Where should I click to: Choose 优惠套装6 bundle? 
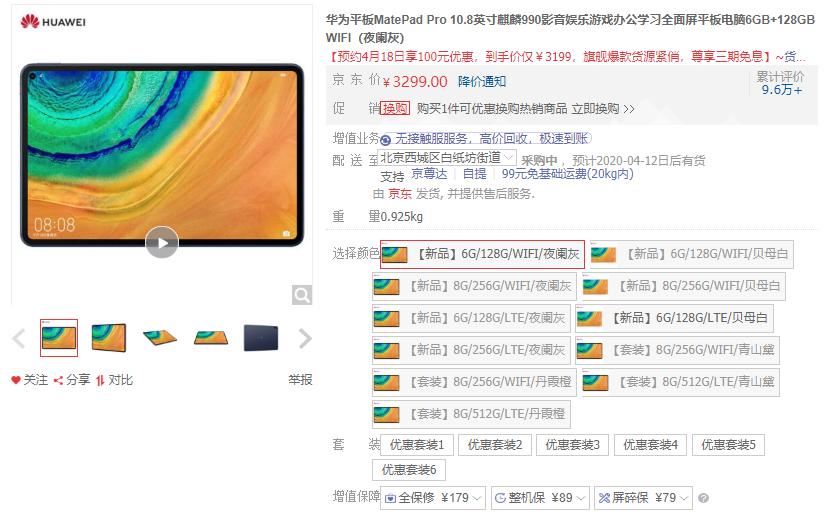click(409, 470)
